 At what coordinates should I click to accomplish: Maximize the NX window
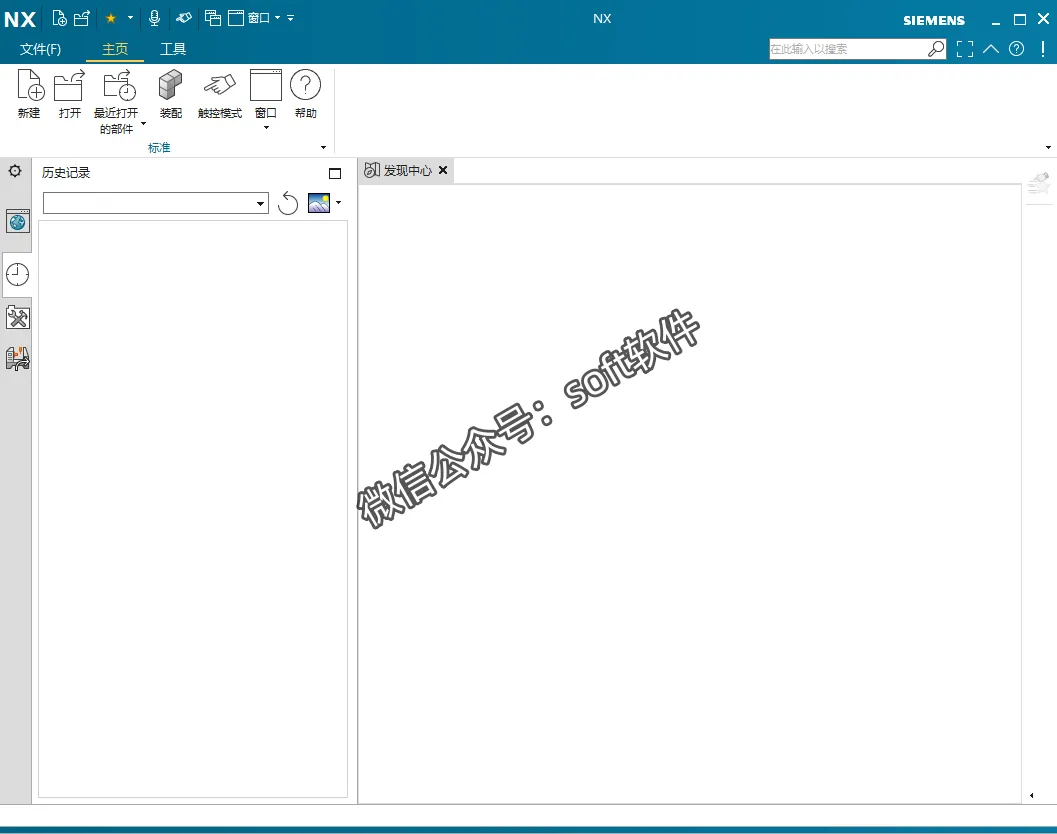(x=1020, y=20)
